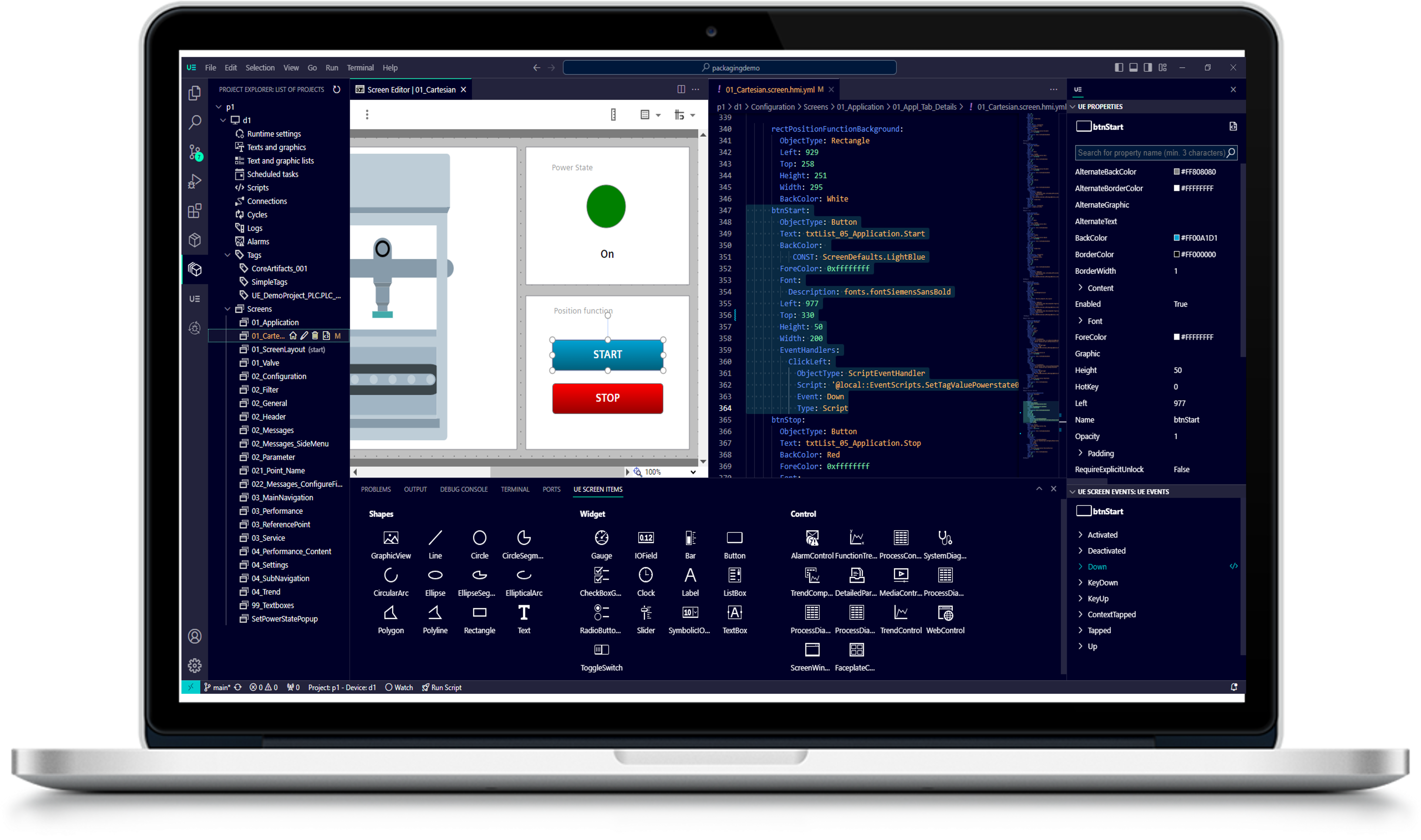The image size is (1421, 840).
Task: Switch to the DEBUG CONSOLE tab
Action: pos(464,489)
